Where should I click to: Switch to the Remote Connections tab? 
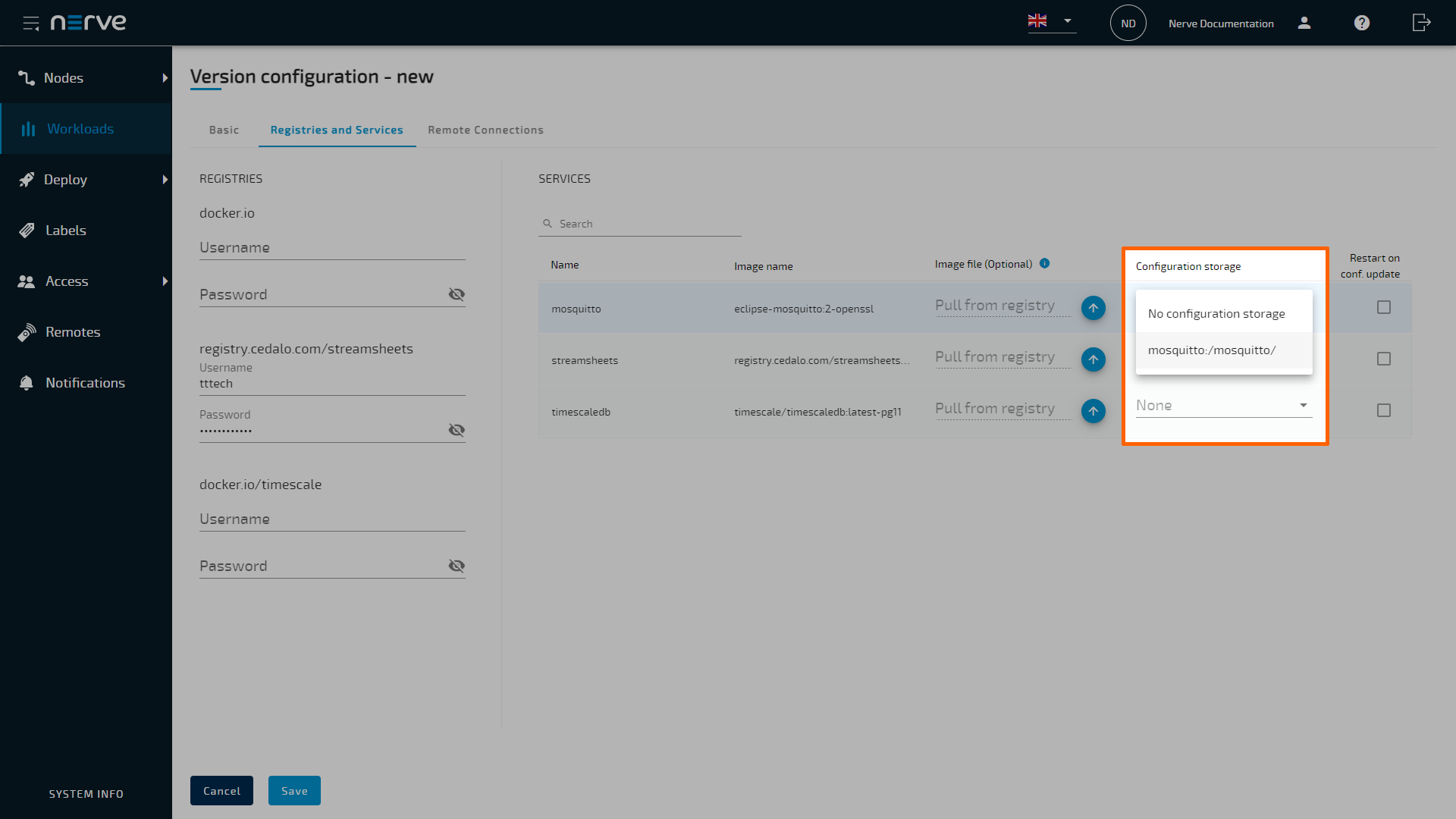(x=485, y=130)
